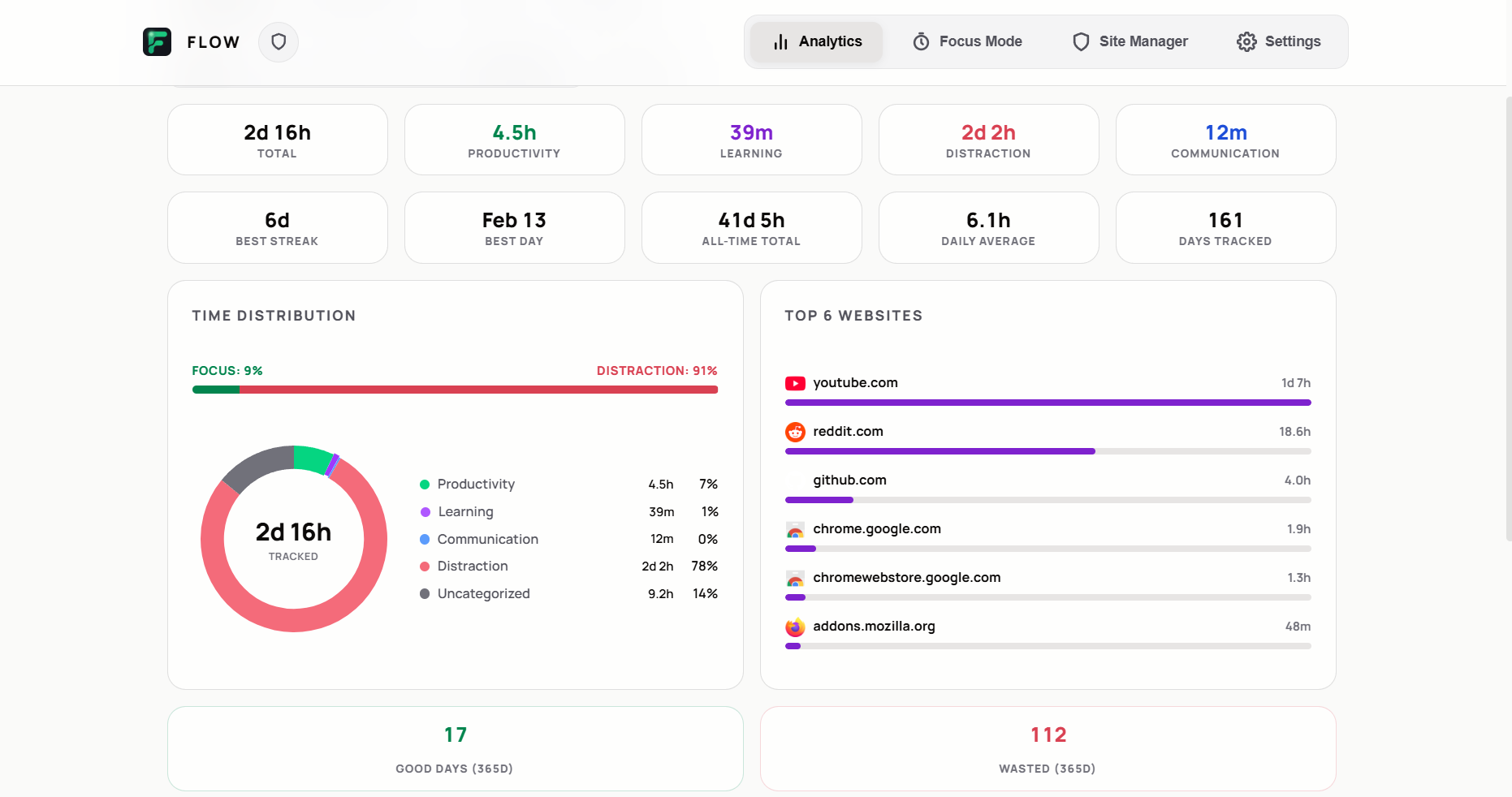Viewport: 1512px width, 797px height.
Task: Click the Uncategorized legend label
Action: pos(483,594)
